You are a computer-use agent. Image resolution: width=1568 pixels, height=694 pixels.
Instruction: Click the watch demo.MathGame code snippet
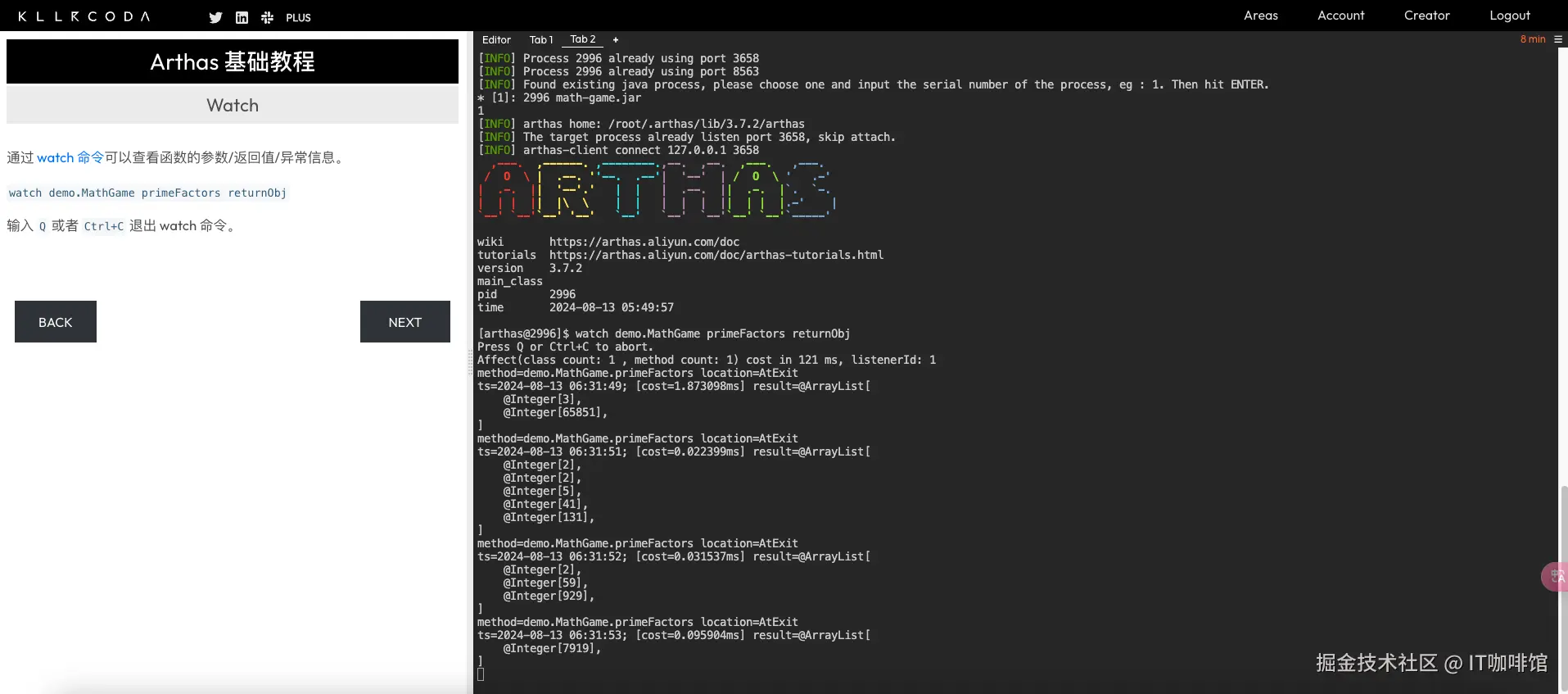tap(147, 193)
